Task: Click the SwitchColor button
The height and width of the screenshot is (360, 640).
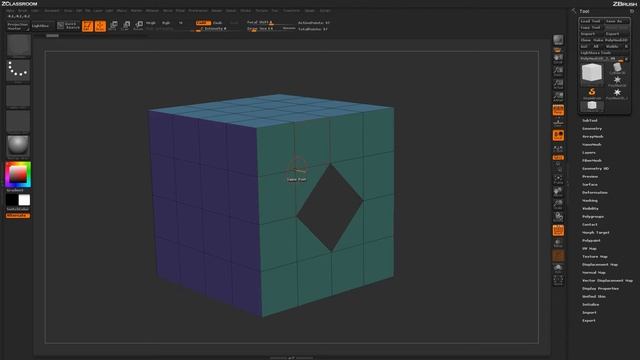Action: [x=18, y=209]
